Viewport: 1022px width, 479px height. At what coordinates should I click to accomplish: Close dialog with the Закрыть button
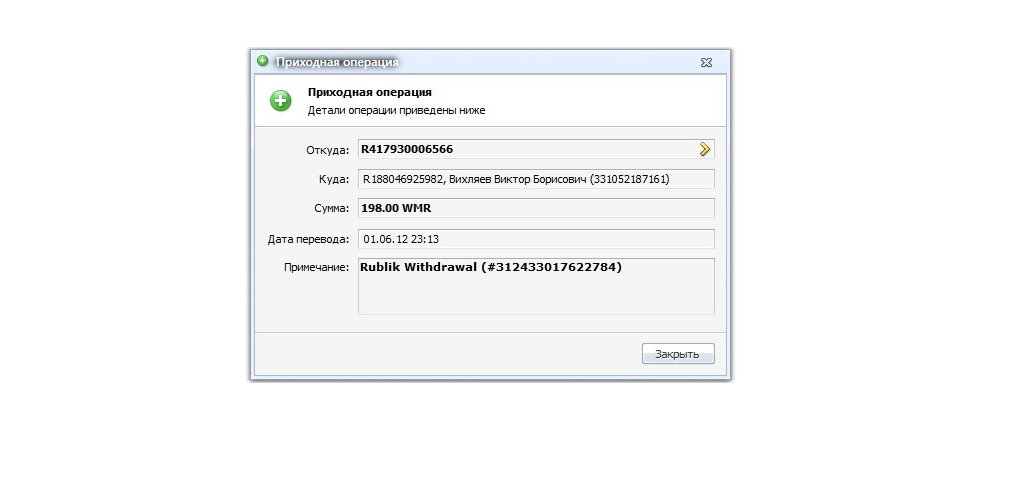point(678,354)
